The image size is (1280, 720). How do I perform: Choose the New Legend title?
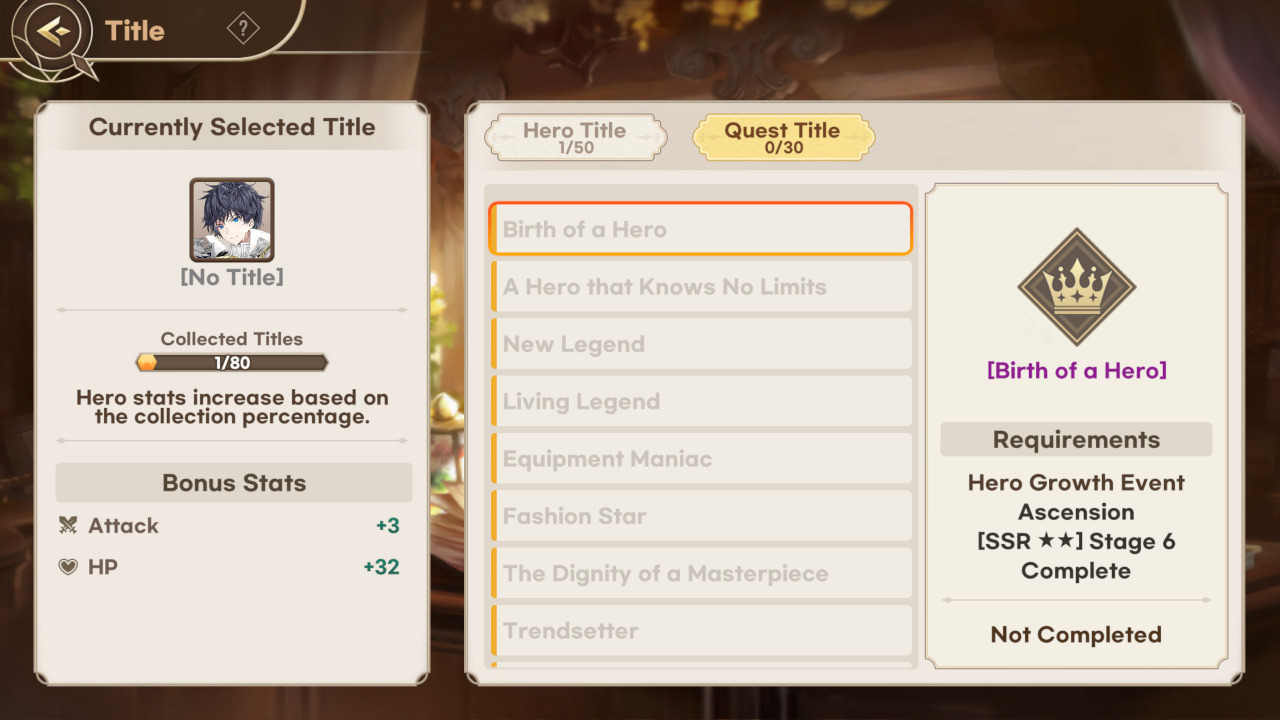coord(700,344)
